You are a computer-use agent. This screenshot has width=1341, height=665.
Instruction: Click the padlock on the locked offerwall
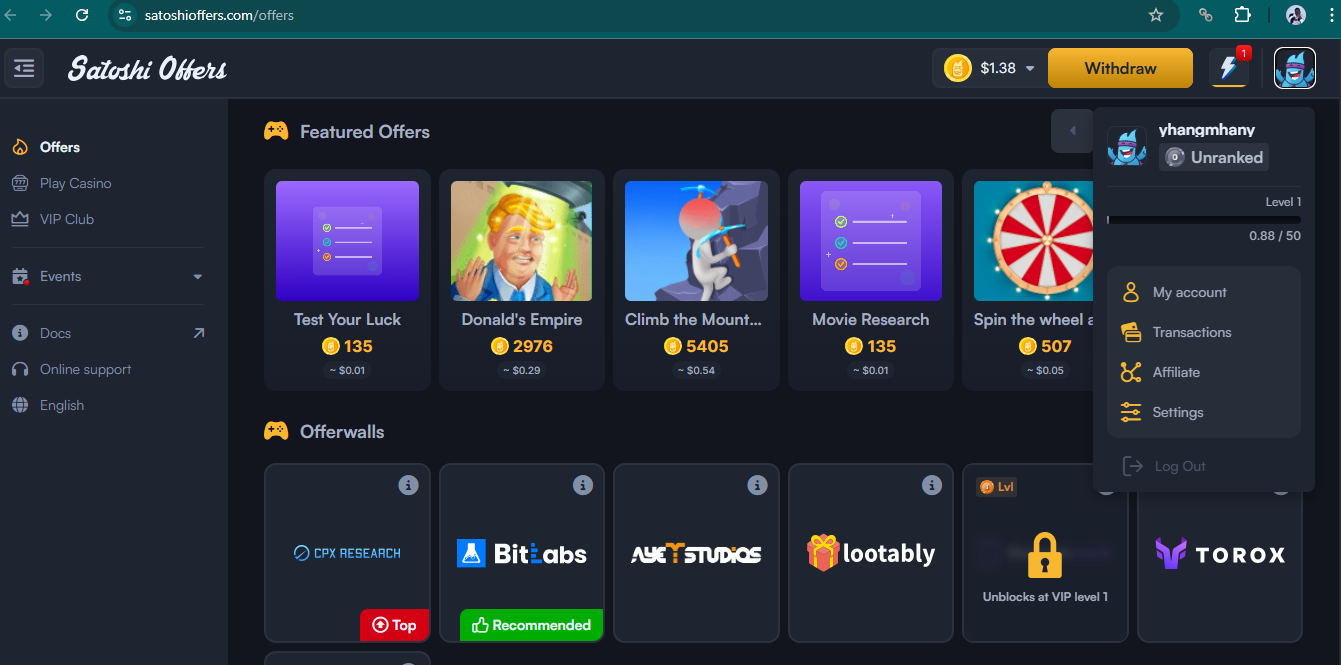coord(1045,556)
